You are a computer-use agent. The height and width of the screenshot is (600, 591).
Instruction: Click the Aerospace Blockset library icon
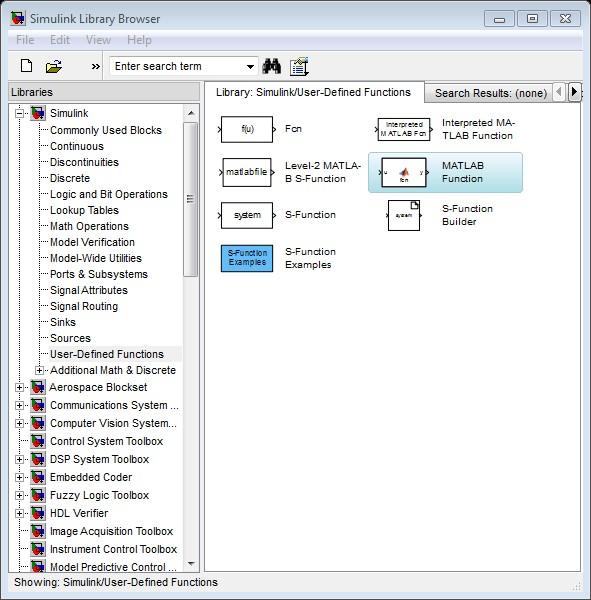38,387
